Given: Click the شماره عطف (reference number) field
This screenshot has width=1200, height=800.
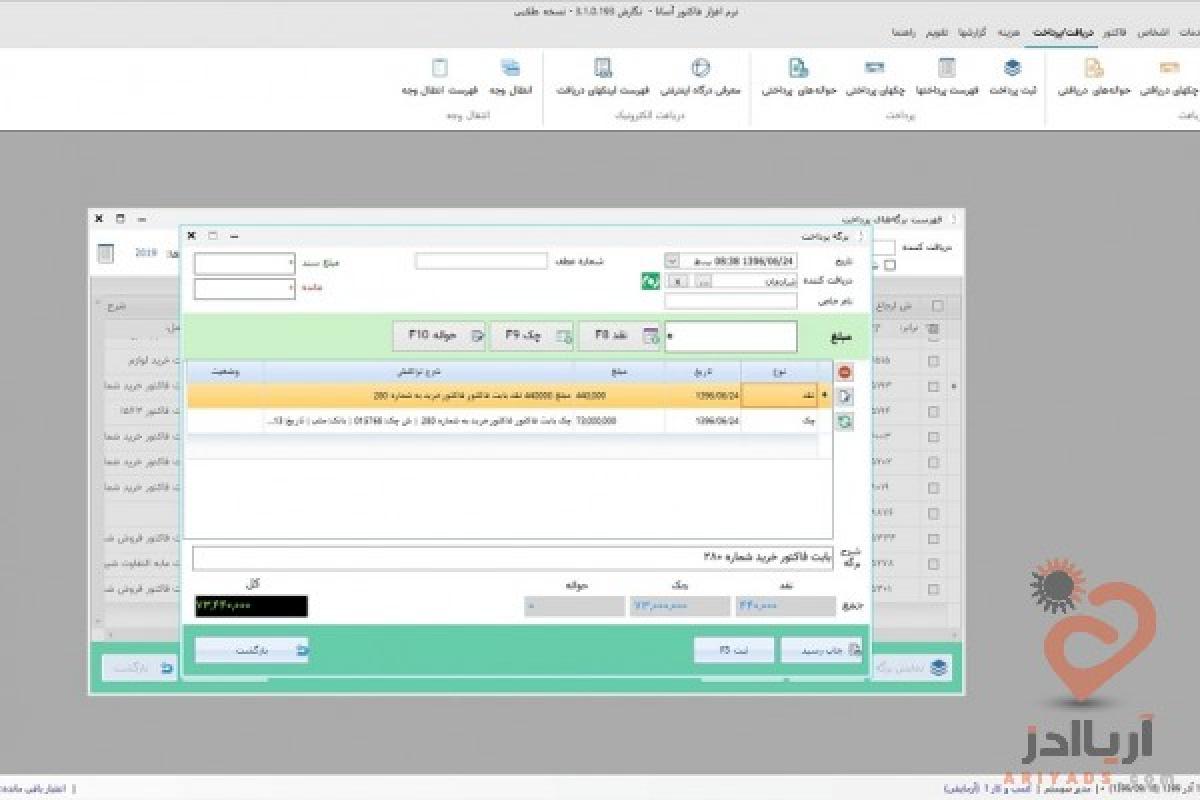Looking at the screenshot, I should 480,261.
